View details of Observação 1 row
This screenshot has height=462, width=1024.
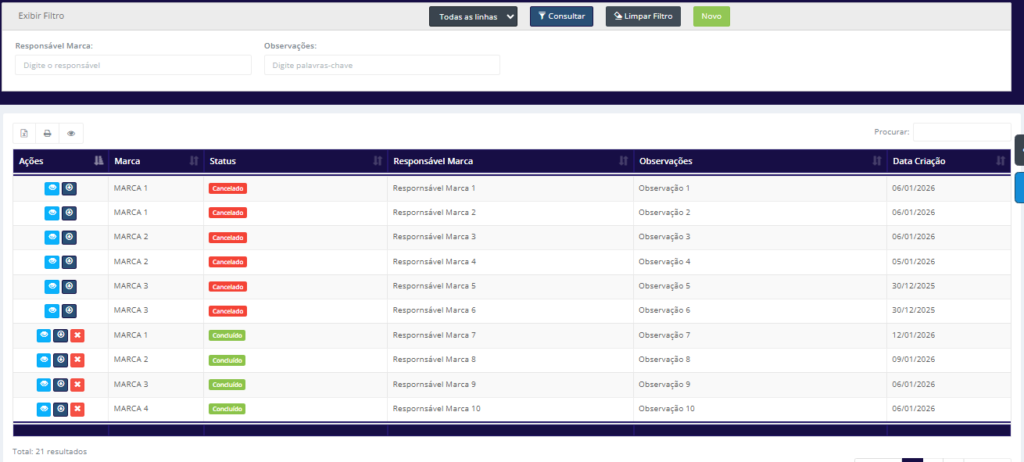[52, 188]
